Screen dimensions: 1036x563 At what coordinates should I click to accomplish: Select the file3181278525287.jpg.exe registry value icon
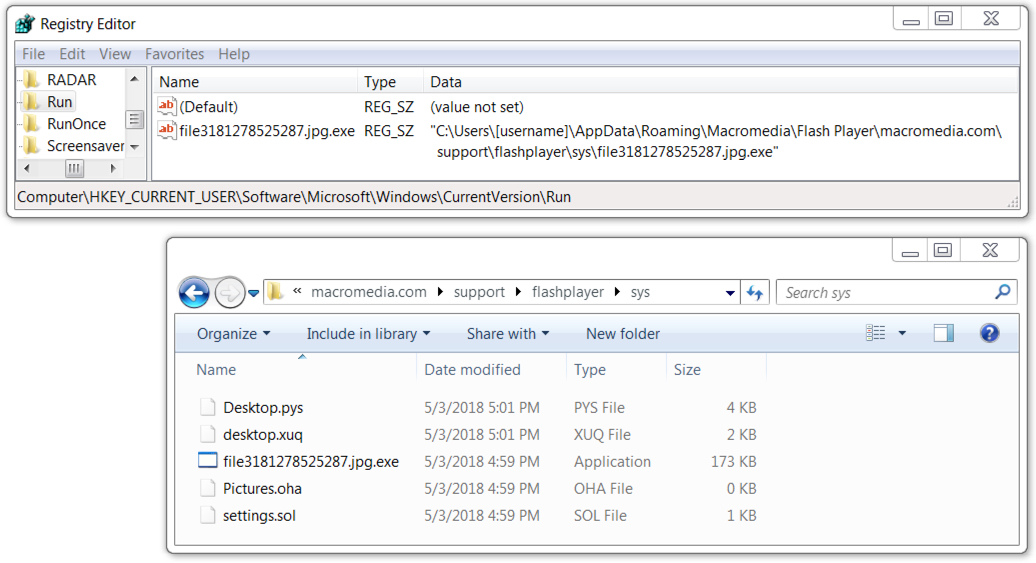166,130
